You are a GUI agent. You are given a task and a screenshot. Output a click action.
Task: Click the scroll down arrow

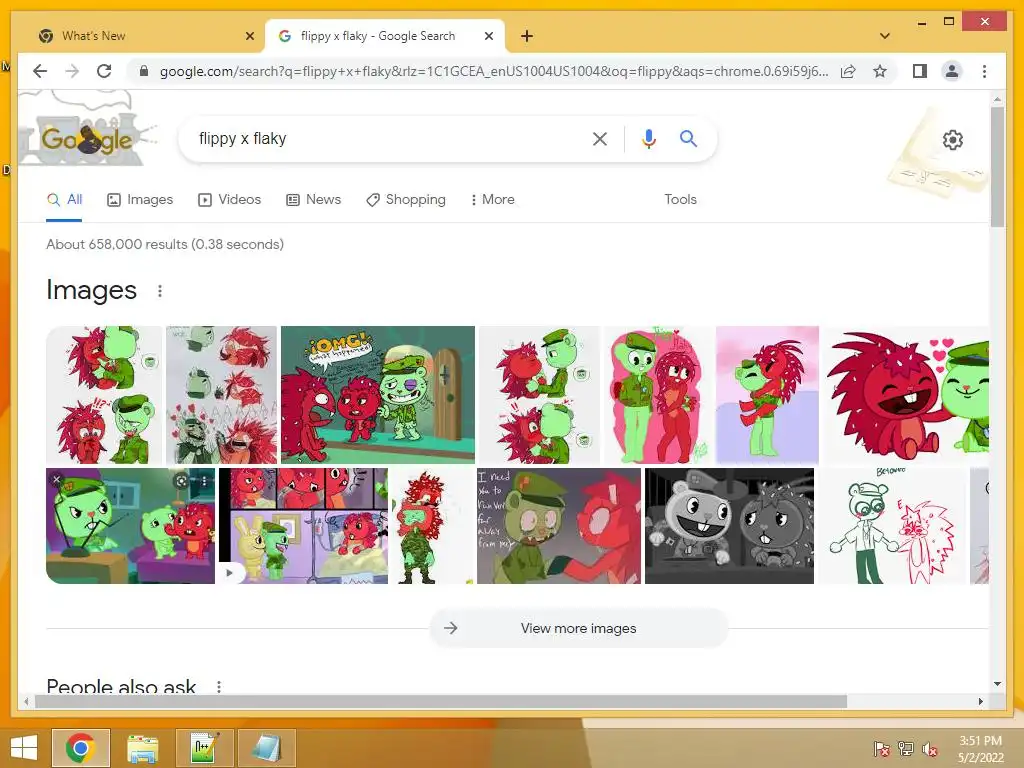(x=997, y=684)
